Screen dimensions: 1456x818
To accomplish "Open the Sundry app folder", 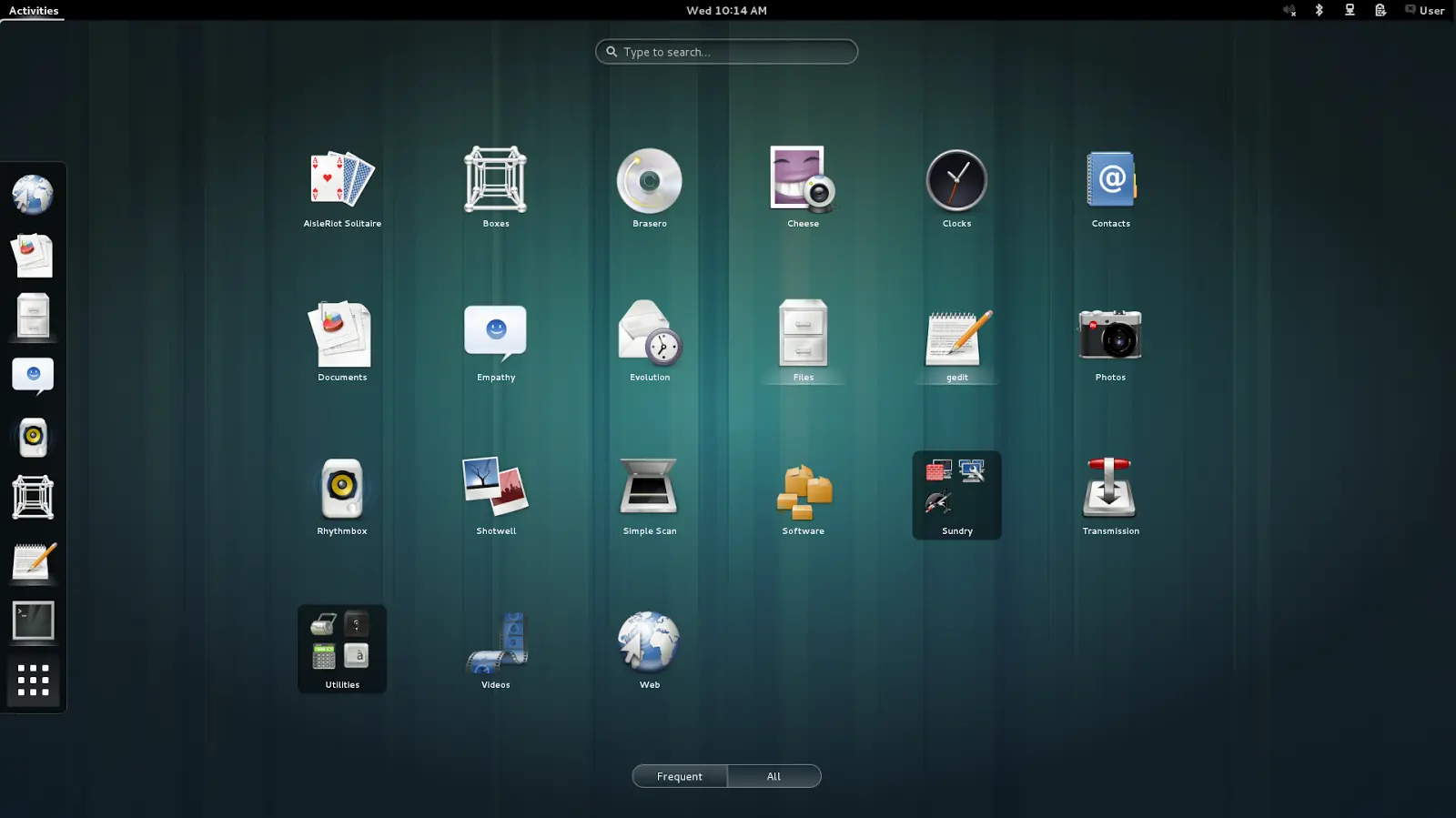I will (956, 496).
